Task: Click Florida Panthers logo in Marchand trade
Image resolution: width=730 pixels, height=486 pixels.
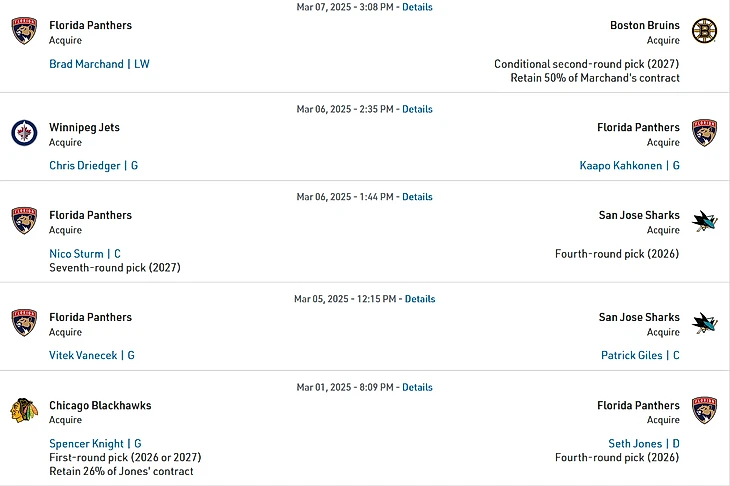Action: coord(24,31)
